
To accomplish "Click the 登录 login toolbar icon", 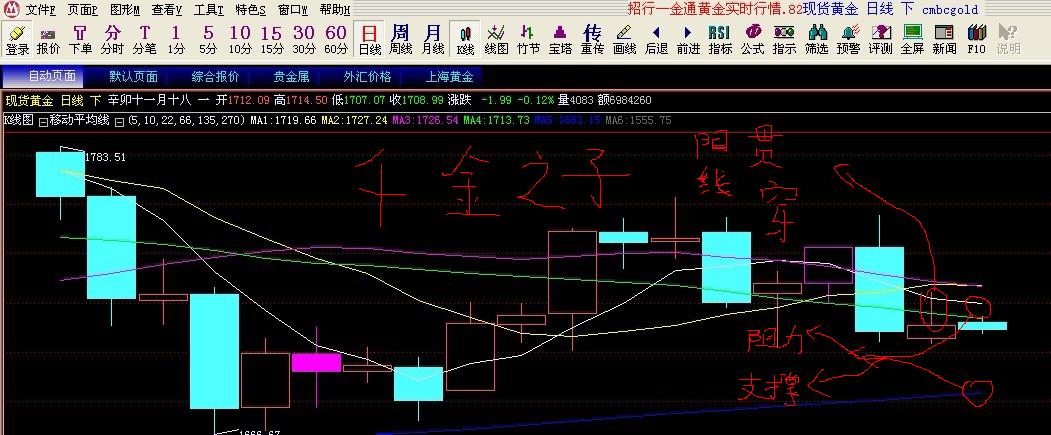I will click(x=17, y=40).
